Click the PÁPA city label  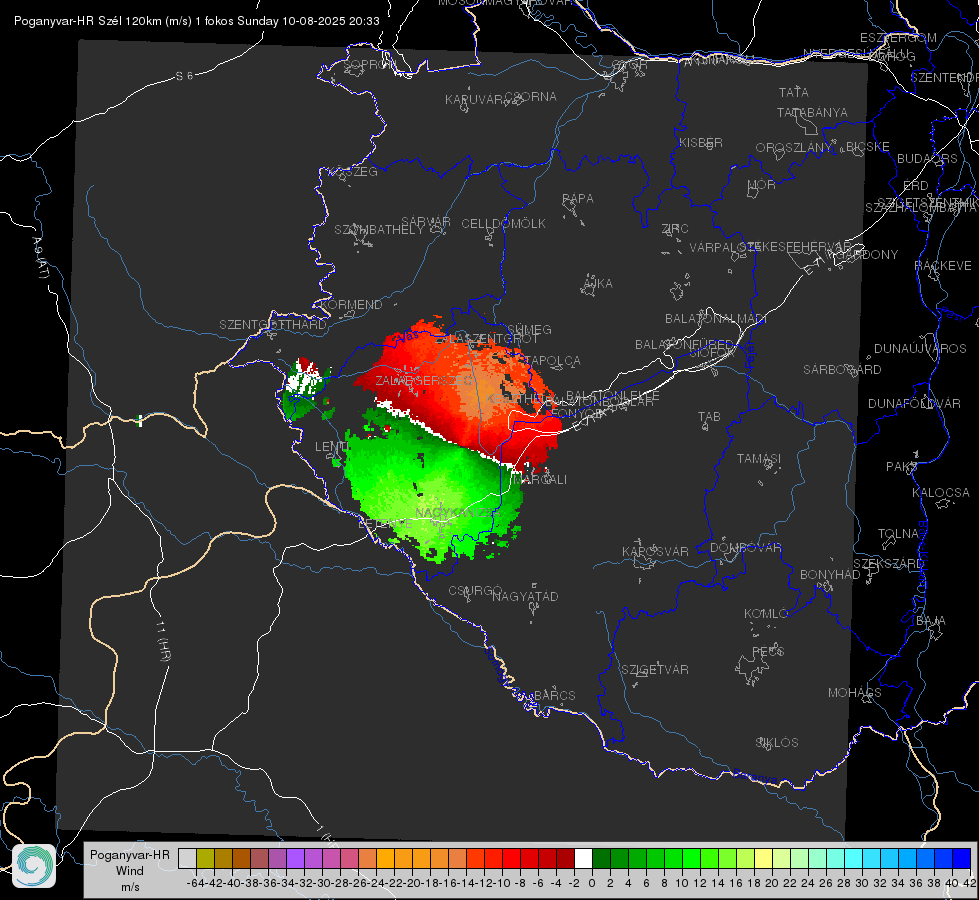coord(578,199)
